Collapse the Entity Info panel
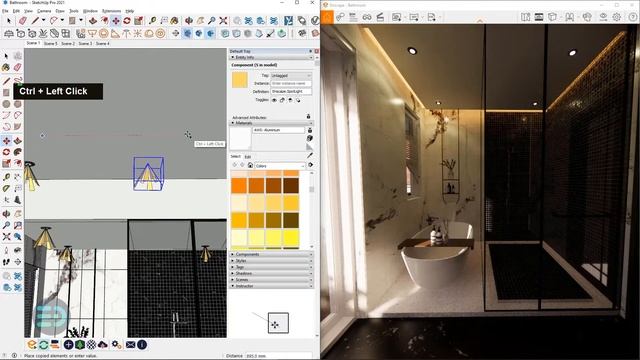 [271, 58]
